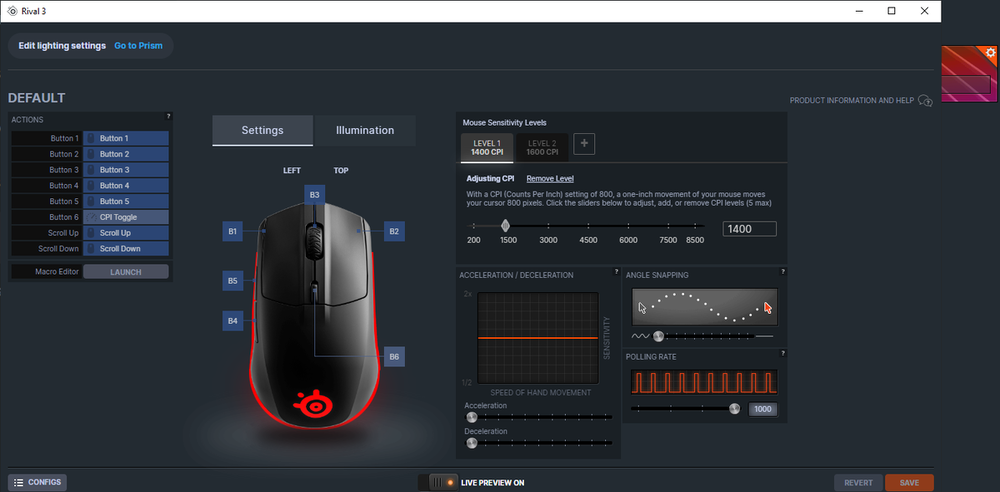Viewport: 1000px width, 492px height.
Task: Click the 'Adjusting CPI' label
Action: pos(490,179)
